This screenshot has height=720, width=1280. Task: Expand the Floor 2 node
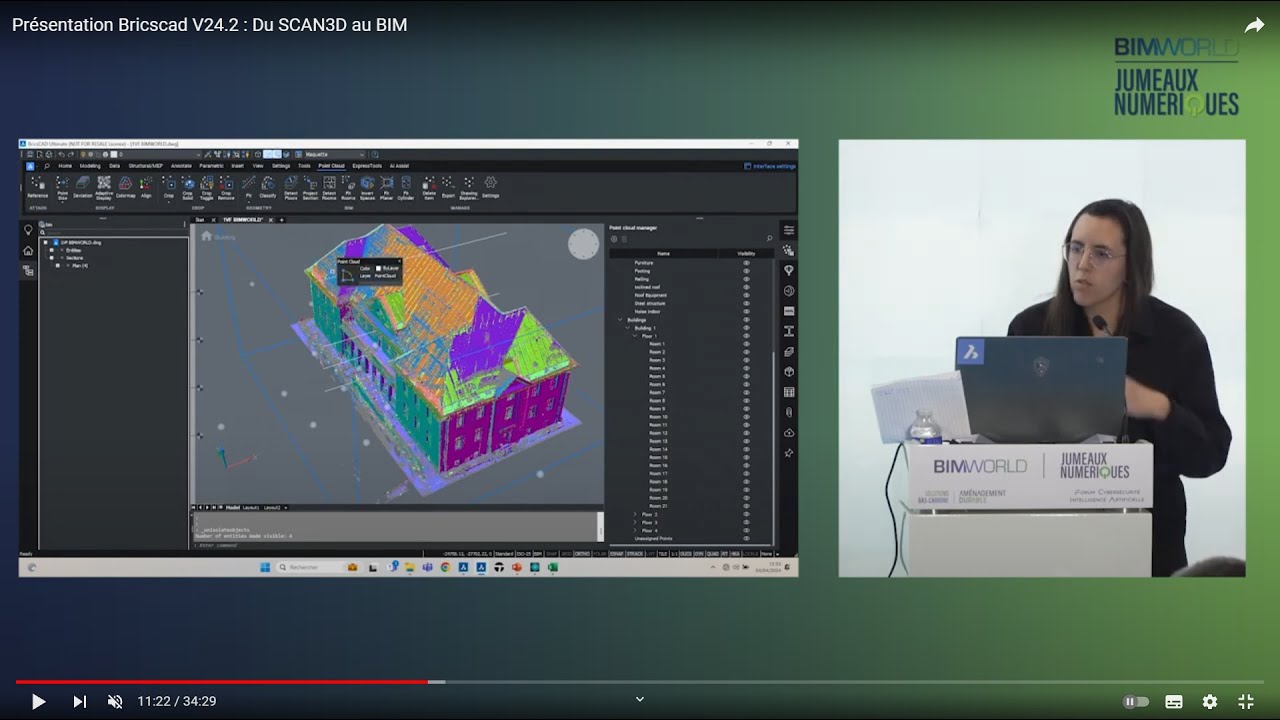[x=635, y=514]
